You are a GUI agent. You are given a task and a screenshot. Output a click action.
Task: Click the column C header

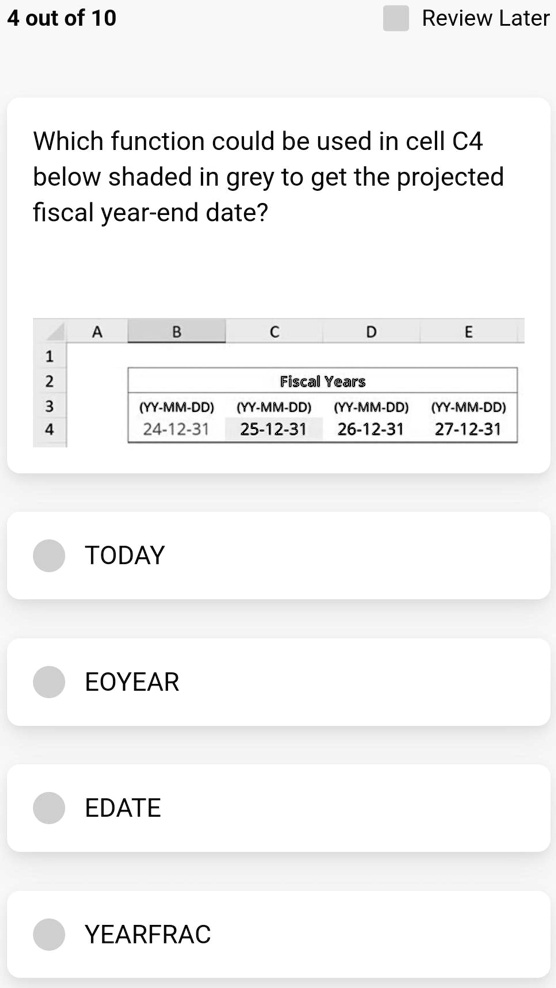[x=274, y=331]
